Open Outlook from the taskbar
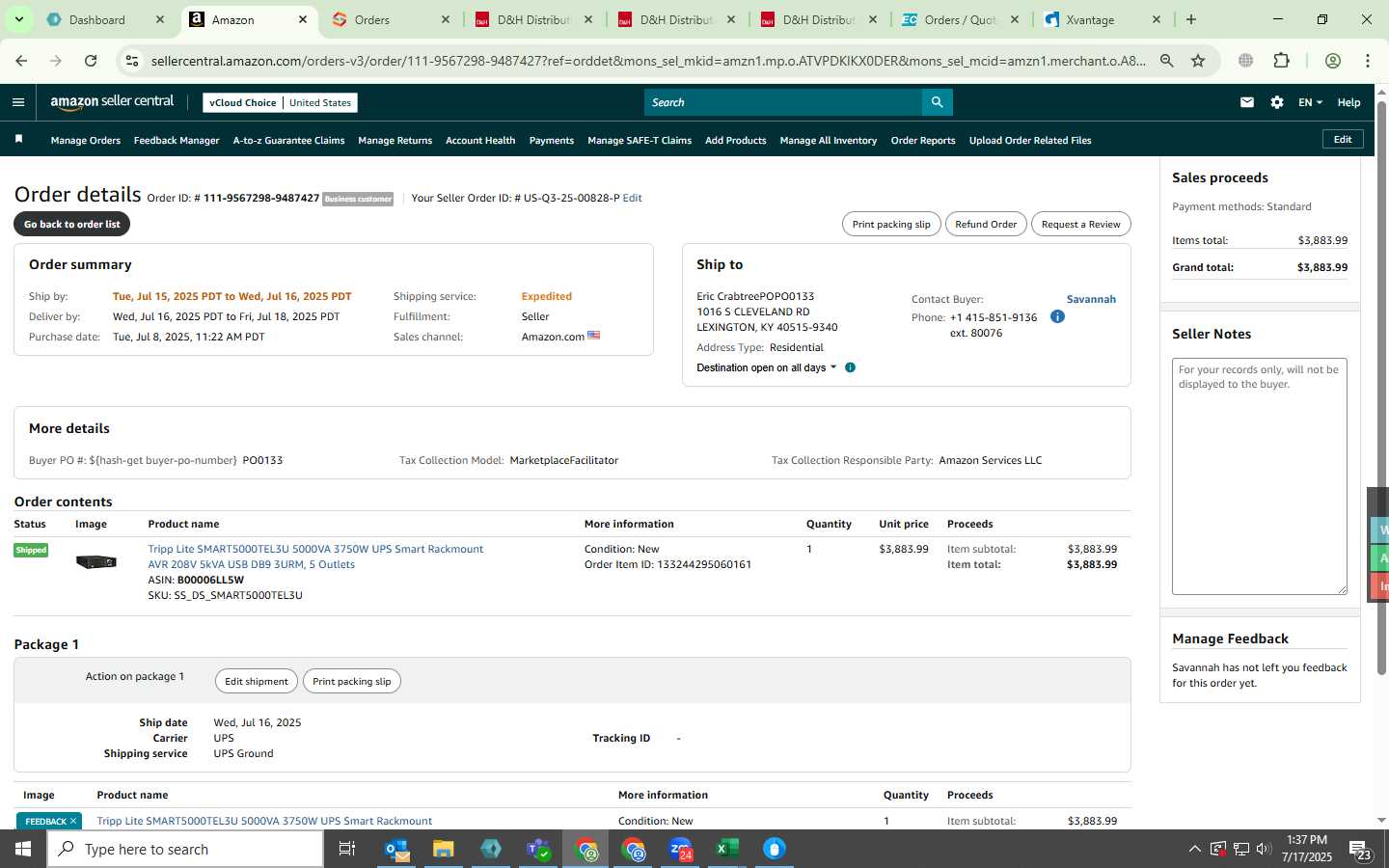Image resolution: width=1389 pixels, height=868 pixels. click(397, 849)
